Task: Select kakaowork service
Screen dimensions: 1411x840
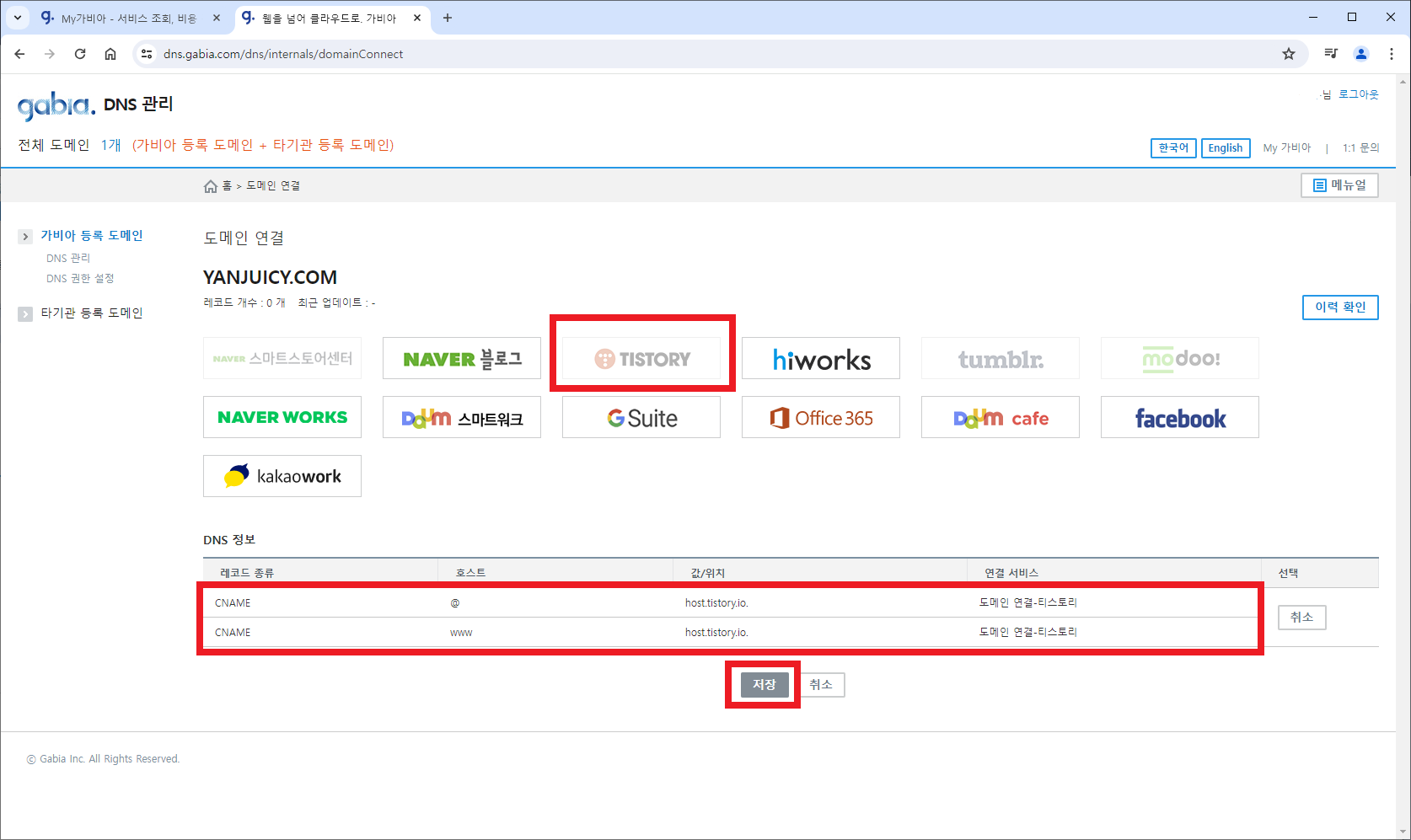Action: tap(282, 476)
